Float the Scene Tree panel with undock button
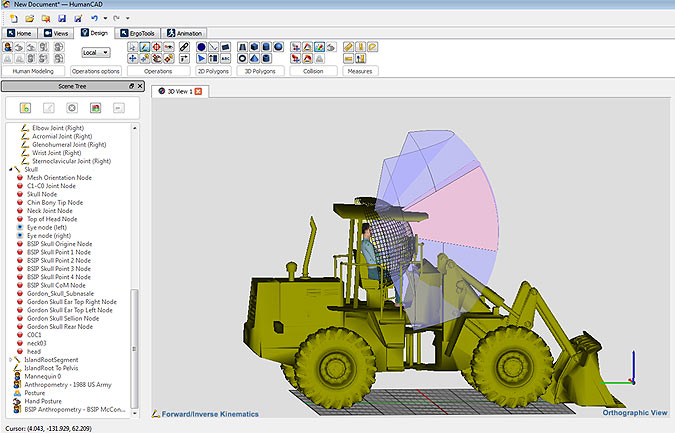The image size is (675, 434). [132, 87]
